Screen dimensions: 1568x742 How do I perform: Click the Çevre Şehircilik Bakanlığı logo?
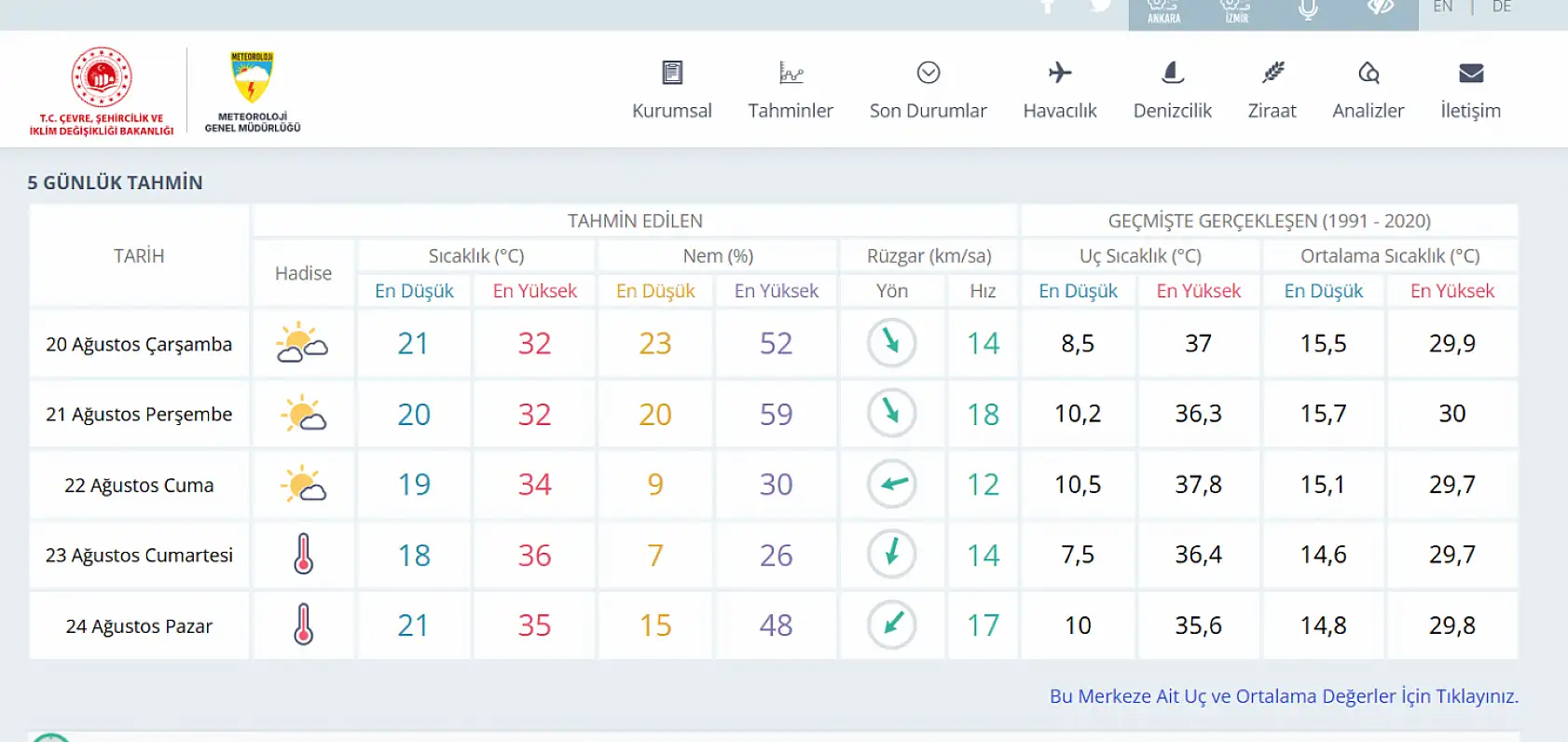click(x=102, y=91)
